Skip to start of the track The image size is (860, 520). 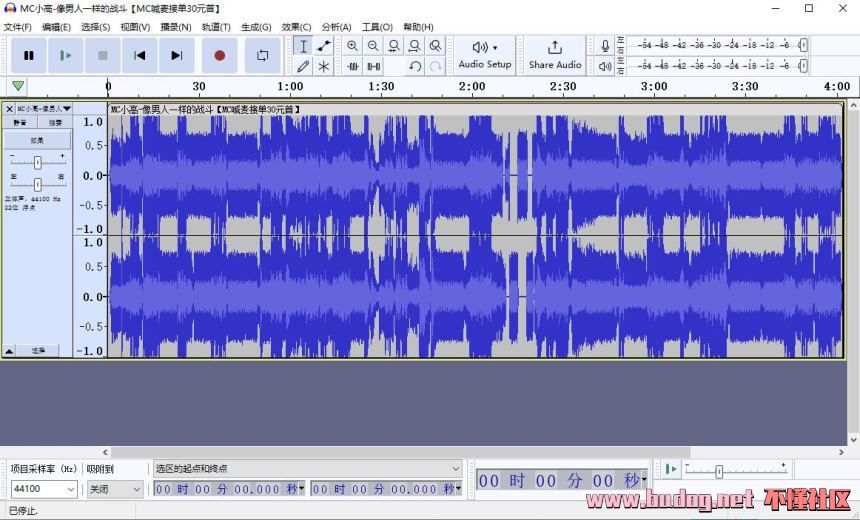140,56
